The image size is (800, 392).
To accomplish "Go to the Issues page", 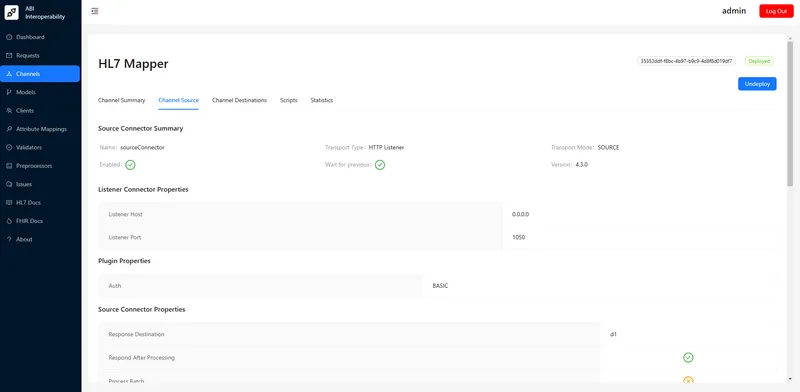I will (40, 184).
